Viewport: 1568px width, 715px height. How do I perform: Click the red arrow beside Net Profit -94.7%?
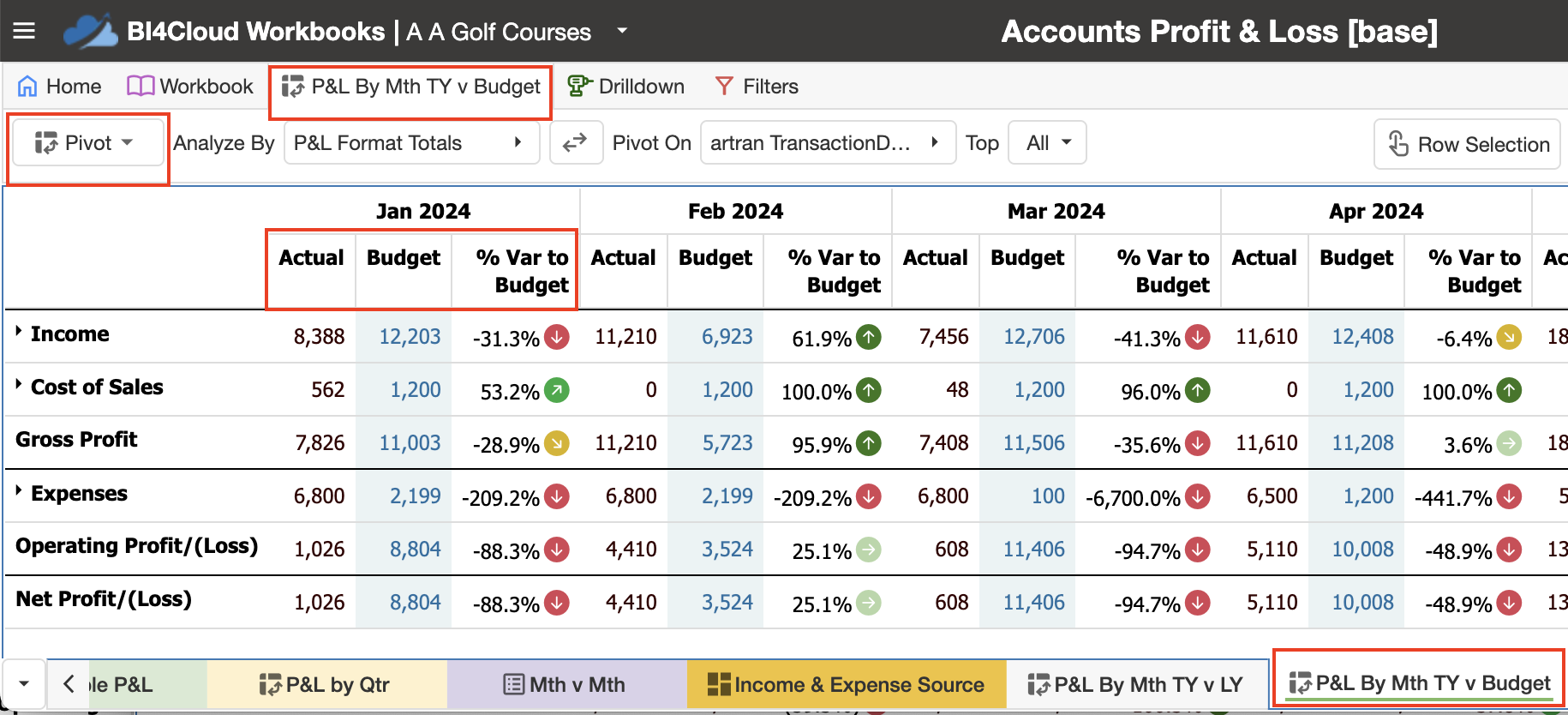point(1198,603)
